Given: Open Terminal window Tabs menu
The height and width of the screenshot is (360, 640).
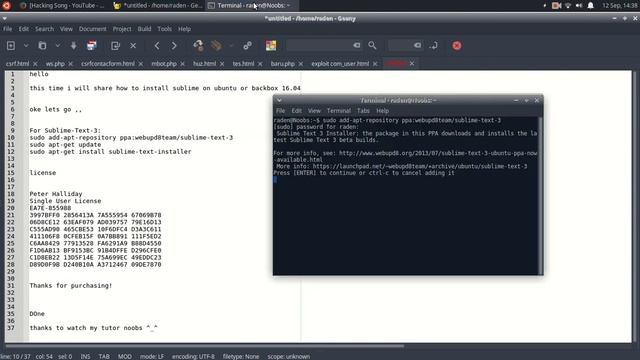Looking at the screenshot, I should [363, 111].
